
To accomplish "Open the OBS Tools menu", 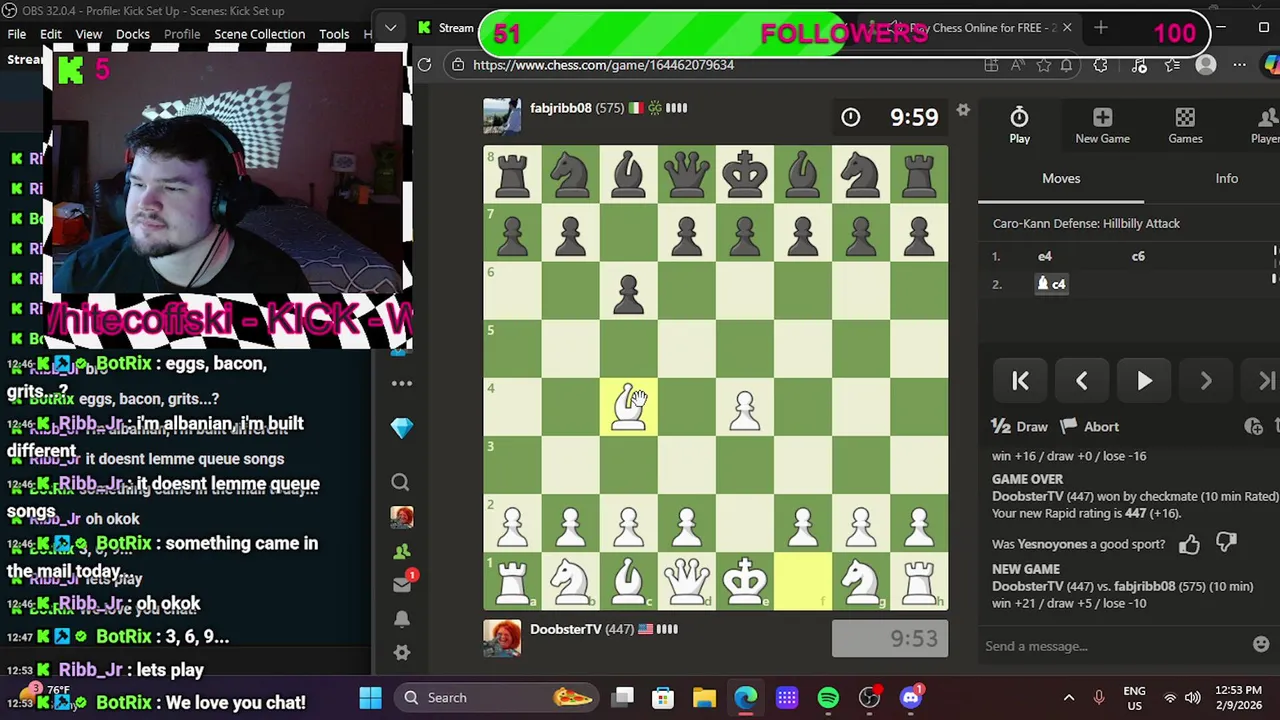I will click(x=334, y=34).
